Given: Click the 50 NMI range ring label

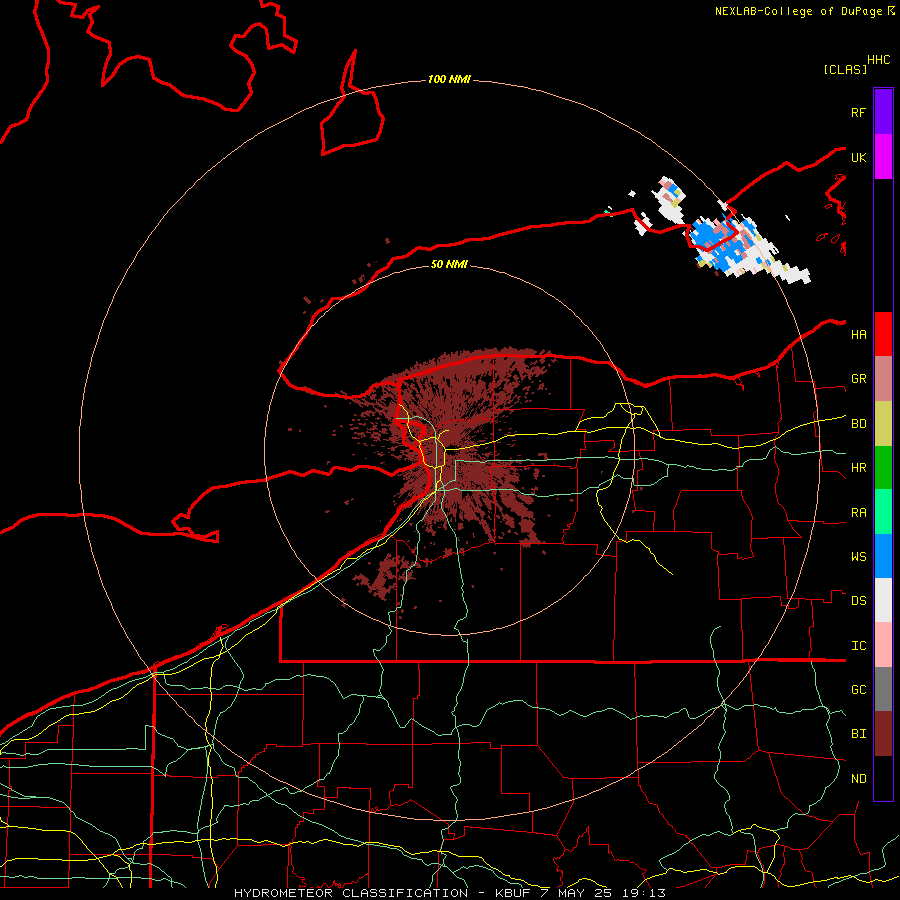Looking at the screenshot, I should point(449,264).
